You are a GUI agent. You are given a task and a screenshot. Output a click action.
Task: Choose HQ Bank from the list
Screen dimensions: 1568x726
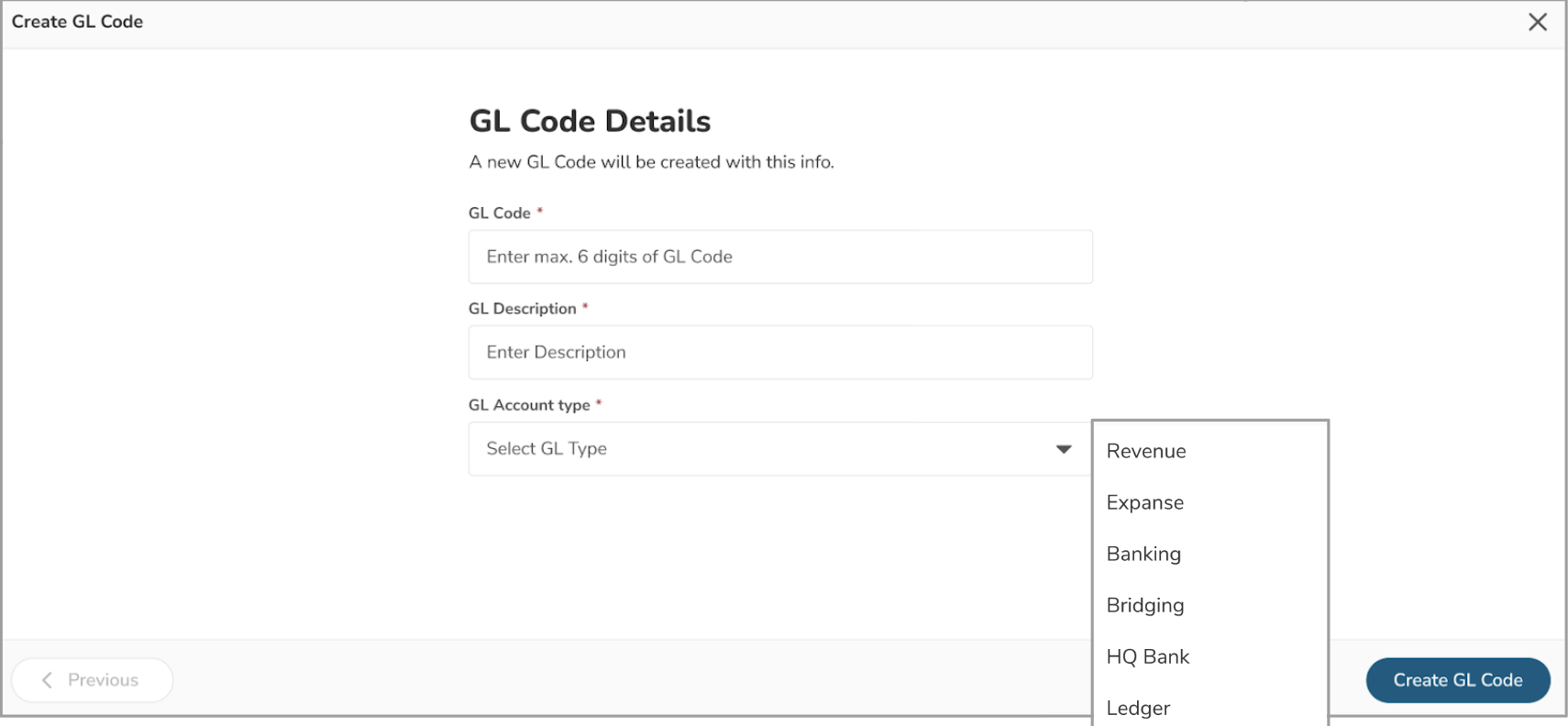tap(1148, 656)
